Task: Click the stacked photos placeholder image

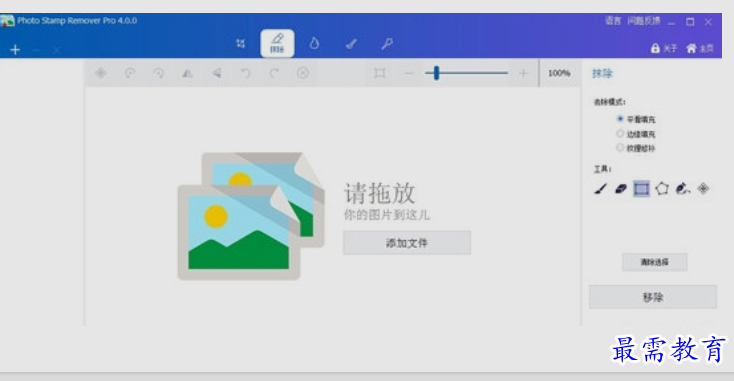Action: (x=251, y=216)
